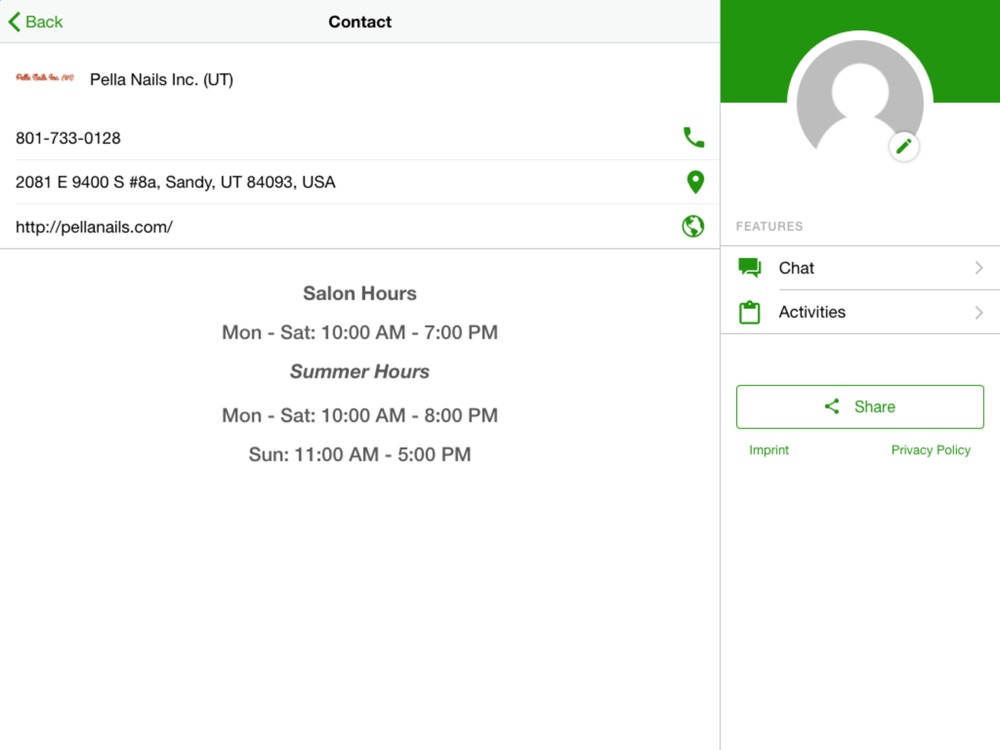Viewport: 1000px width, 750px height.
Task: Open website via the globe icon
Action: pyautogui.click(x=693, y=226)
